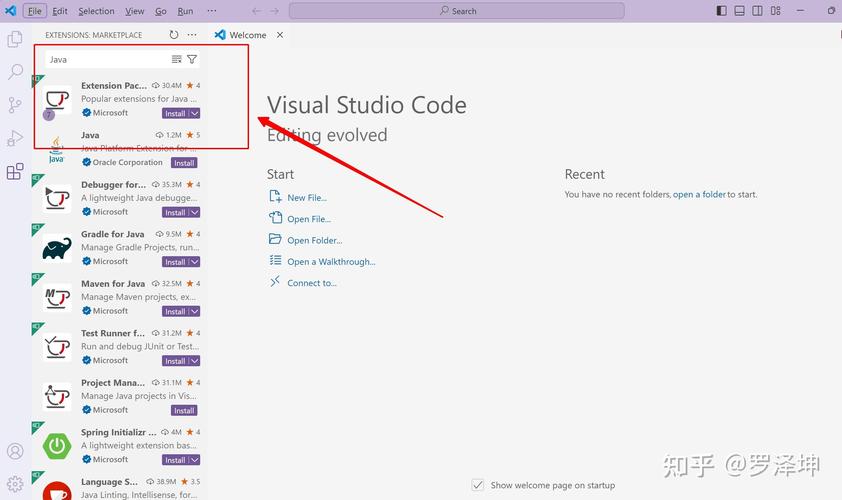Install the Oracle Java extension
The width and height of the screenshot is (842, 500).
(184, 163)
